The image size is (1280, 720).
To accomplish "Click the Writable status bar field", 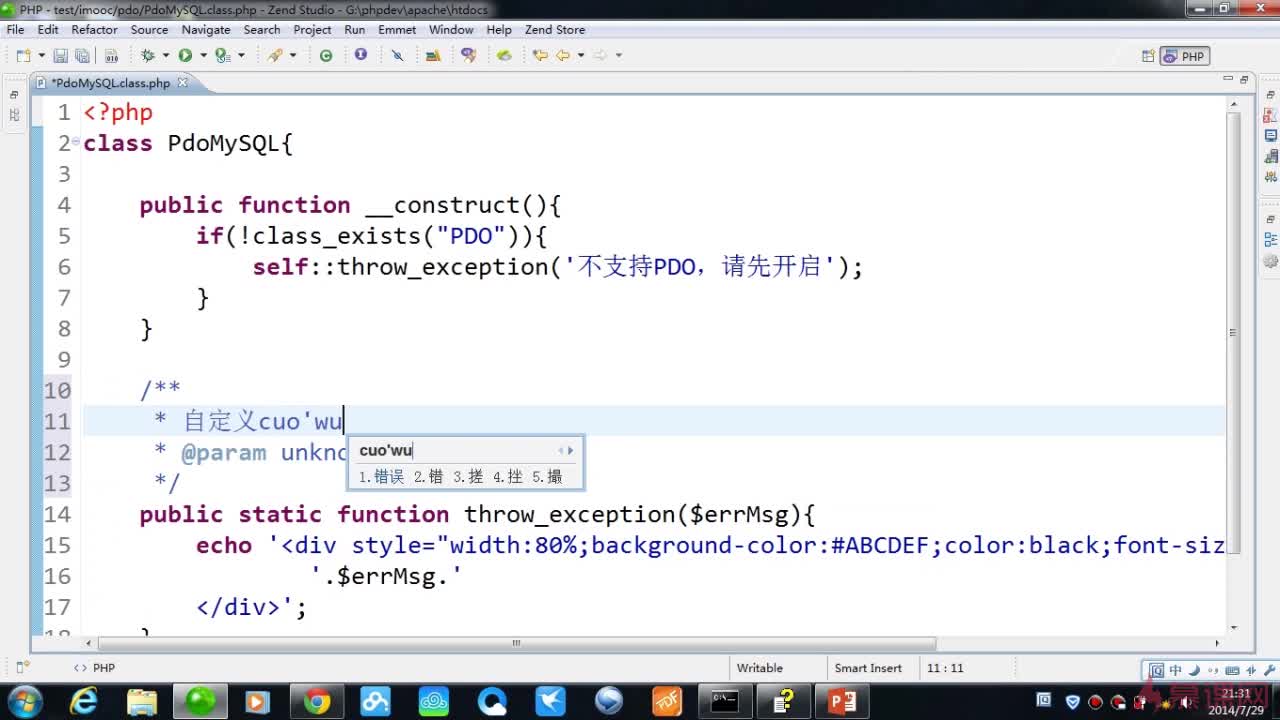I will coord(760,668).
